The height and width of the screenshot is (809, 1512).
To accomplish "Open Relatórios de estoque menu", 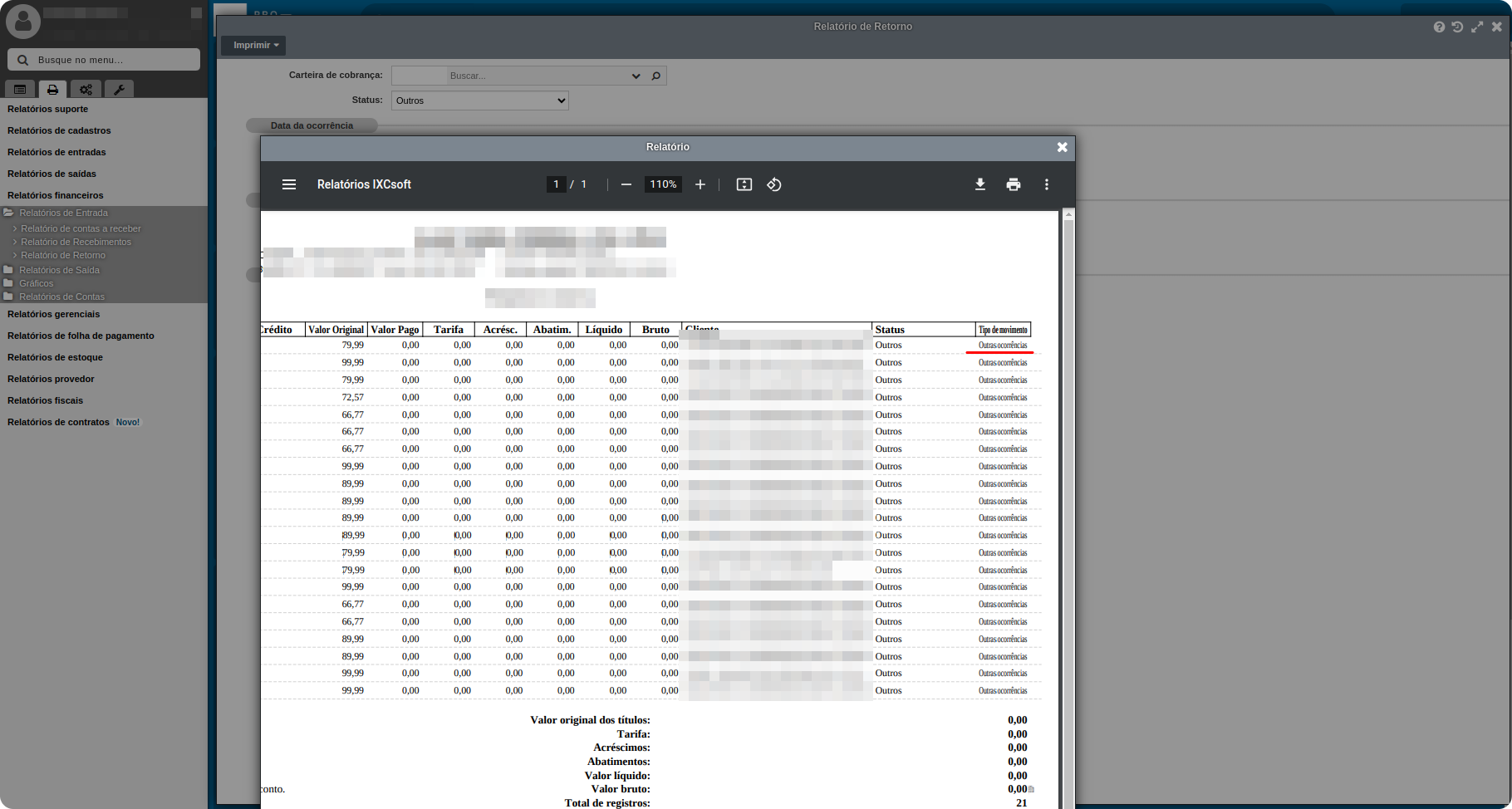I will click(x=55, y=357).
